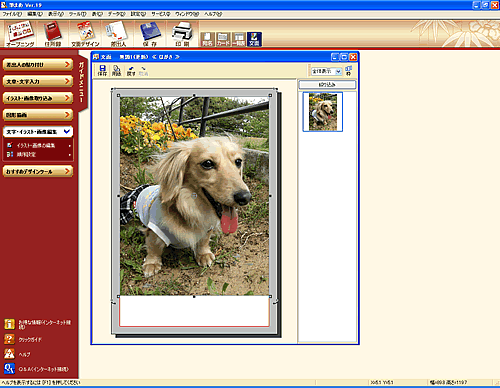Open the 表示(V) menu
This screenshot has height=388, width=500.
pyautogui.click(x=56, y=14)
